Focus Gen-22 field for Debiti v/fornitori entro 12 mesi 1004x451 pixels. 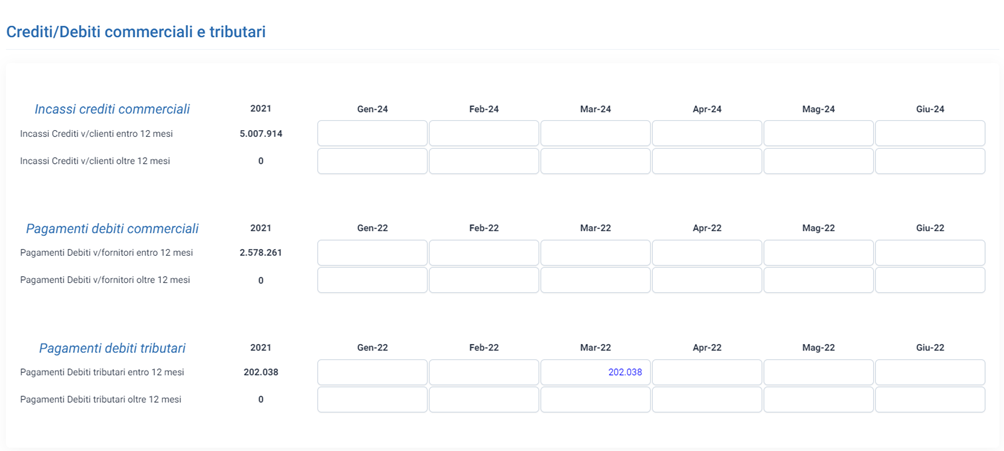click(x=372, y=252)
